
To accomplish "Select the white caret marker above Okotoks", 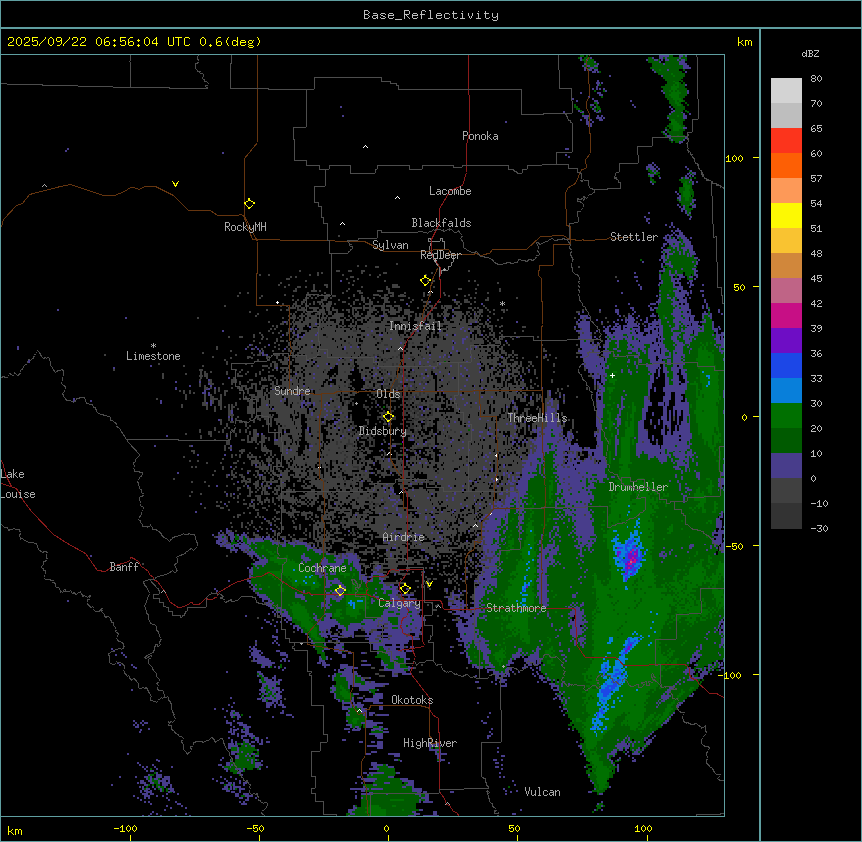I will click(359, 711).
